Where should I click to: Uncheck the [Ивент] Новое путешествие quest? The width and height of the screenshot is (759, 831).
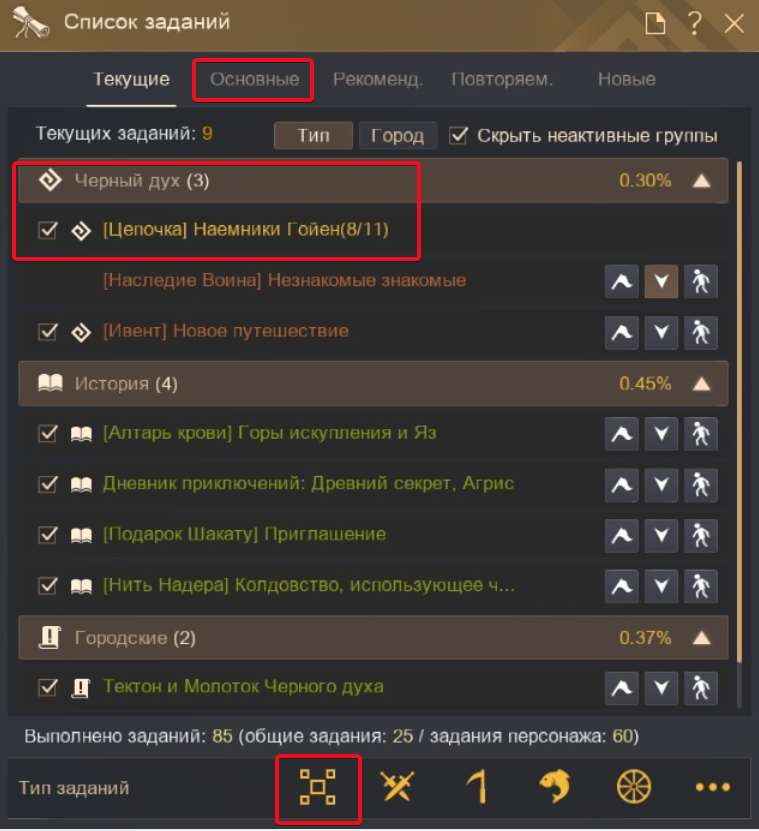click(48, 332)
